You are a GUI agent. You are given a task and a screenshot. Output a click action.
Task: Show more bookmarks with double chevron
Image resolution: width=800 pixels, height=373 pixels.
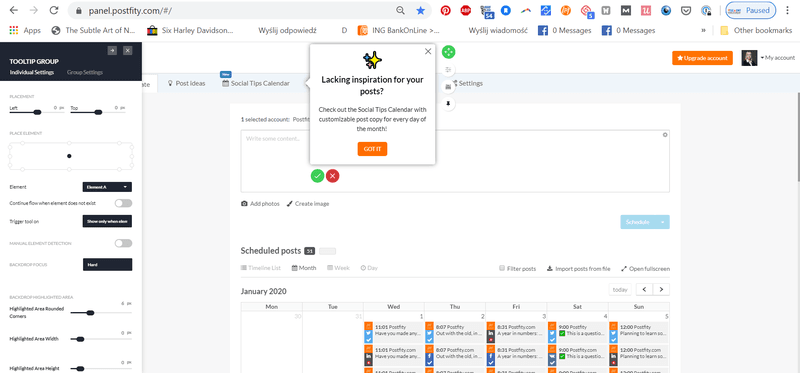704,31
